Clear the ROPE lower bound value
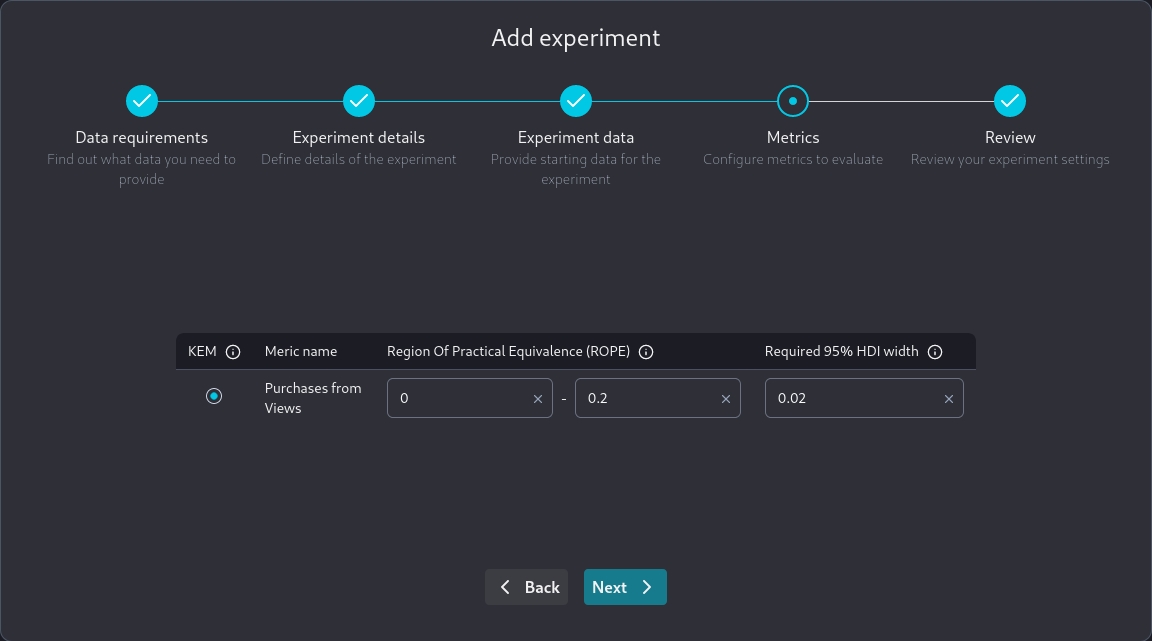1152x641 pixels. tap(537, 399)
